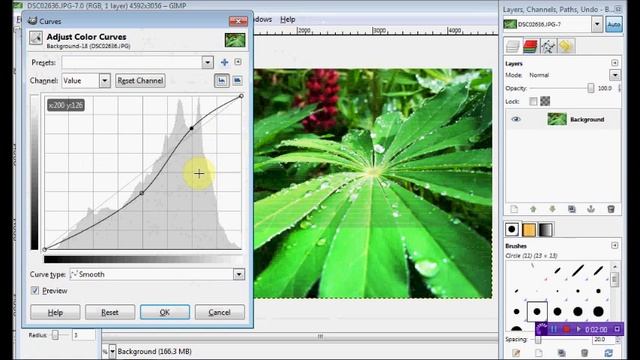Select the lower curve control point
640x360 pixels.
(x=142, y=193)
